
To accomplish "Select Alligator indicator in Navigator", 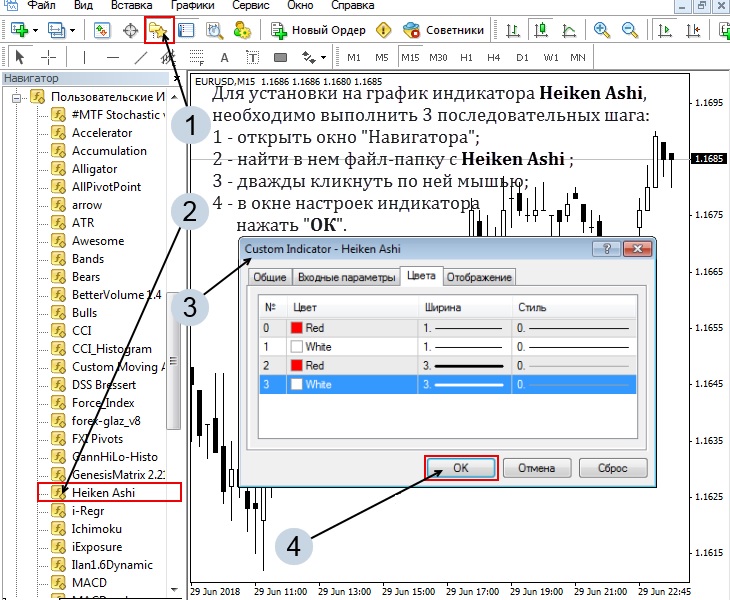I will point(95,169).
